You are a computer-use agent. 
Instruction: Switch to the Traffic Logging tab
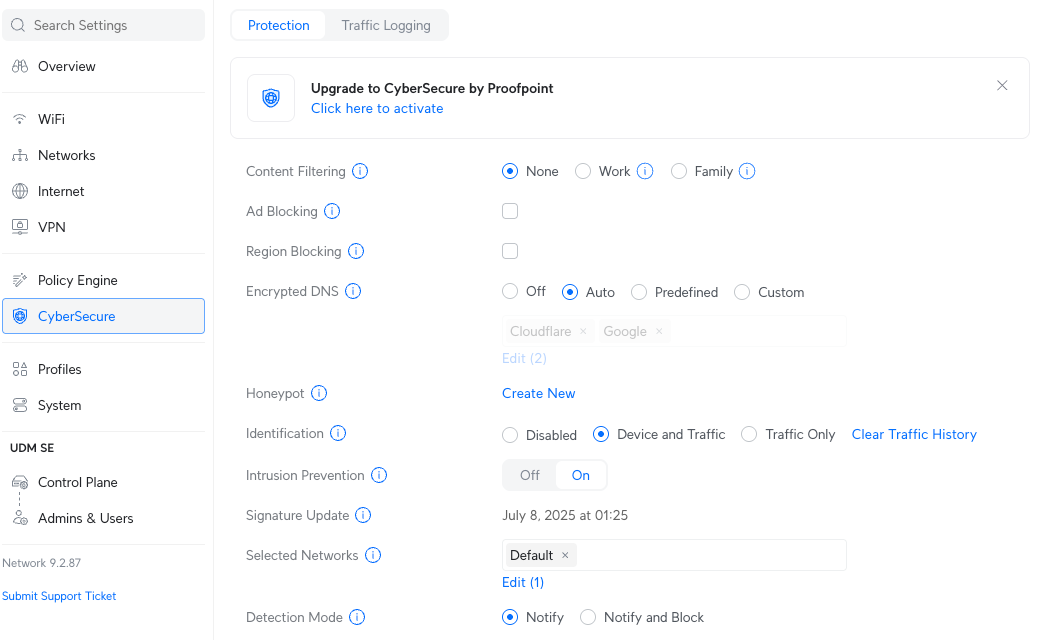coord(386,25)
